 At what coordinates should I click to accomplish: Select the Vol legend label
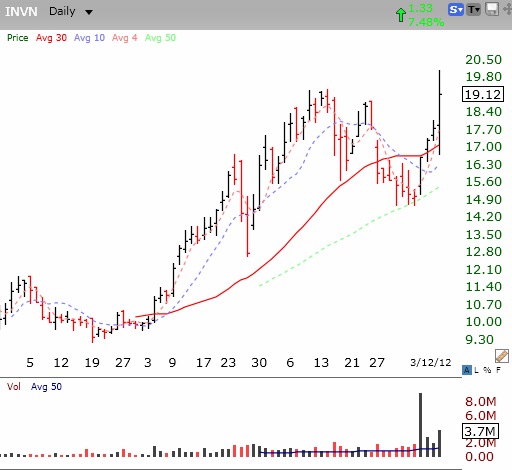click(14, 387)
